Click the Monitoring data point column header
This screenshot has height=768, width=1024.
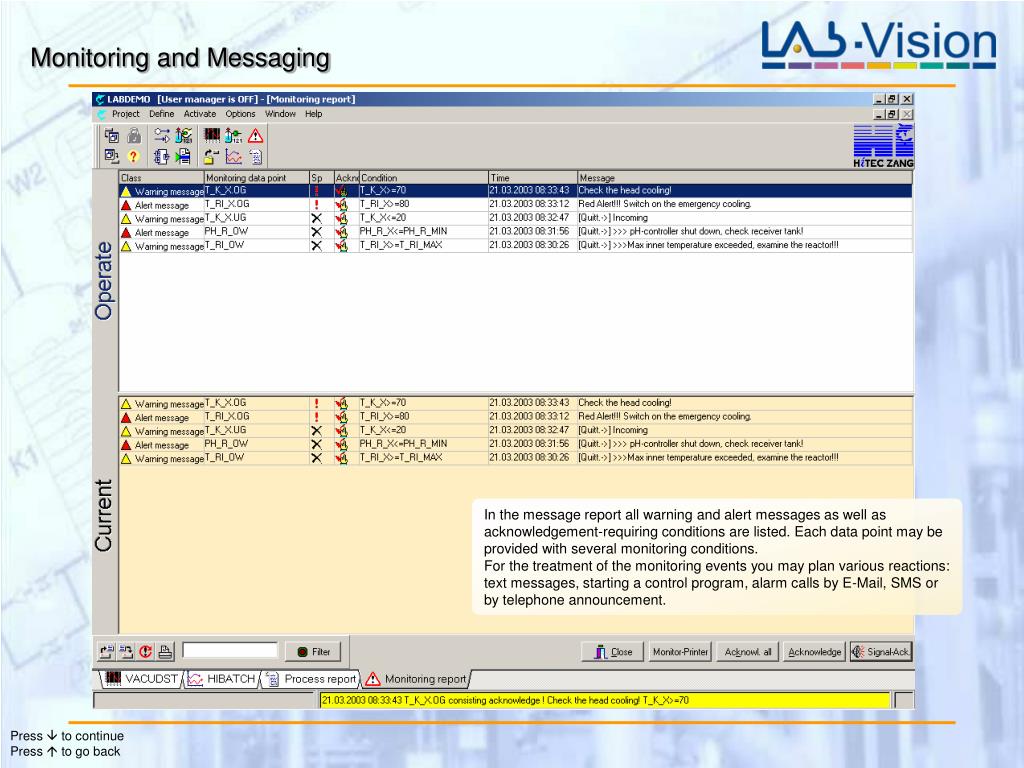click(256, 178)
